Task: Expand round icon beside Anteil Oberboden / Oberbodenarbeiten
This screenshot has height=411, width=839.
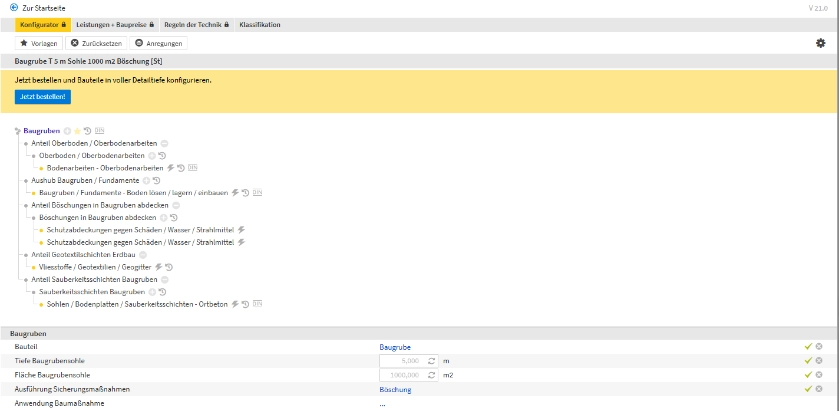Action: tap(164, 143)
